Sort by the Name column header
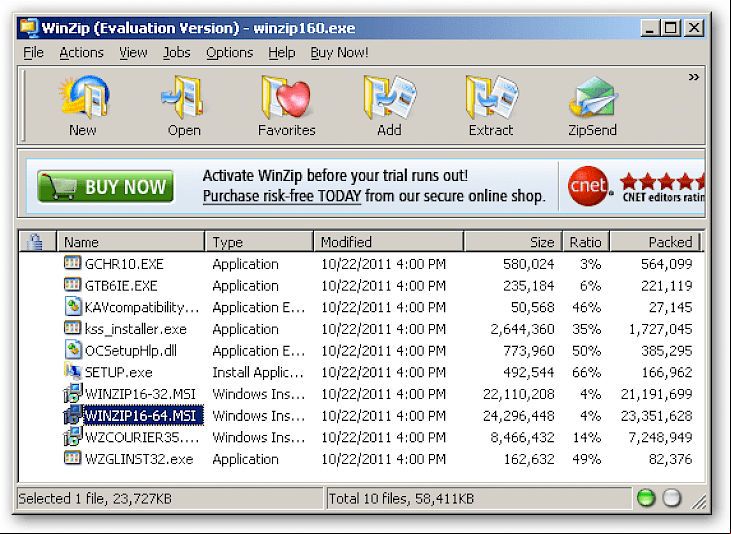 [131, 242]
